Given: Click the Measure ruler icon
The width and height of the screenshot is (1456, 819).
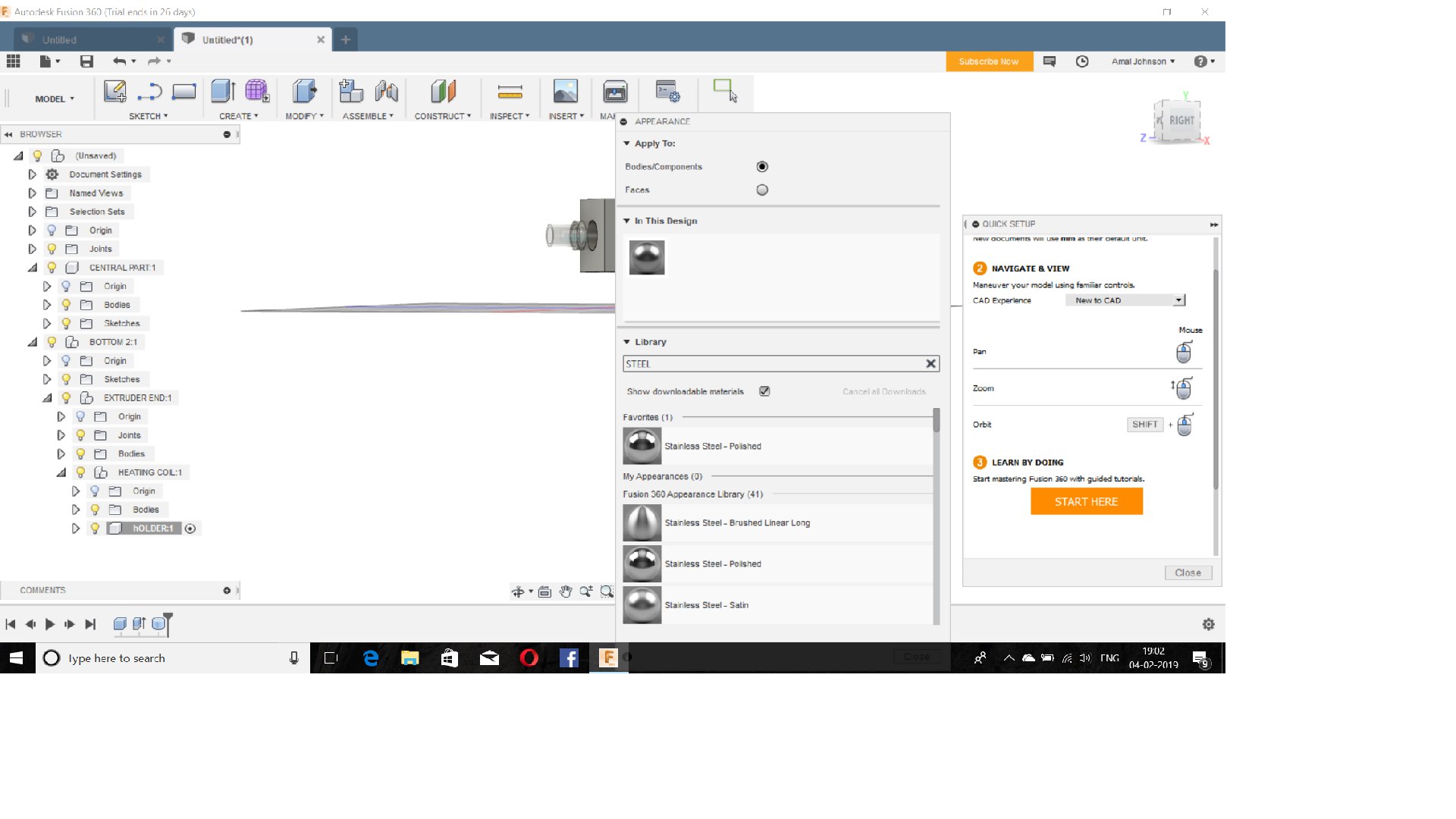Looking at the screenshot, I should (x=510, y=92).
